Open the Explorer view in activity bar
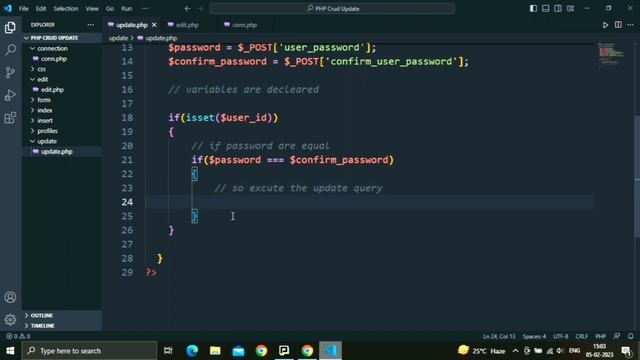 10,27
